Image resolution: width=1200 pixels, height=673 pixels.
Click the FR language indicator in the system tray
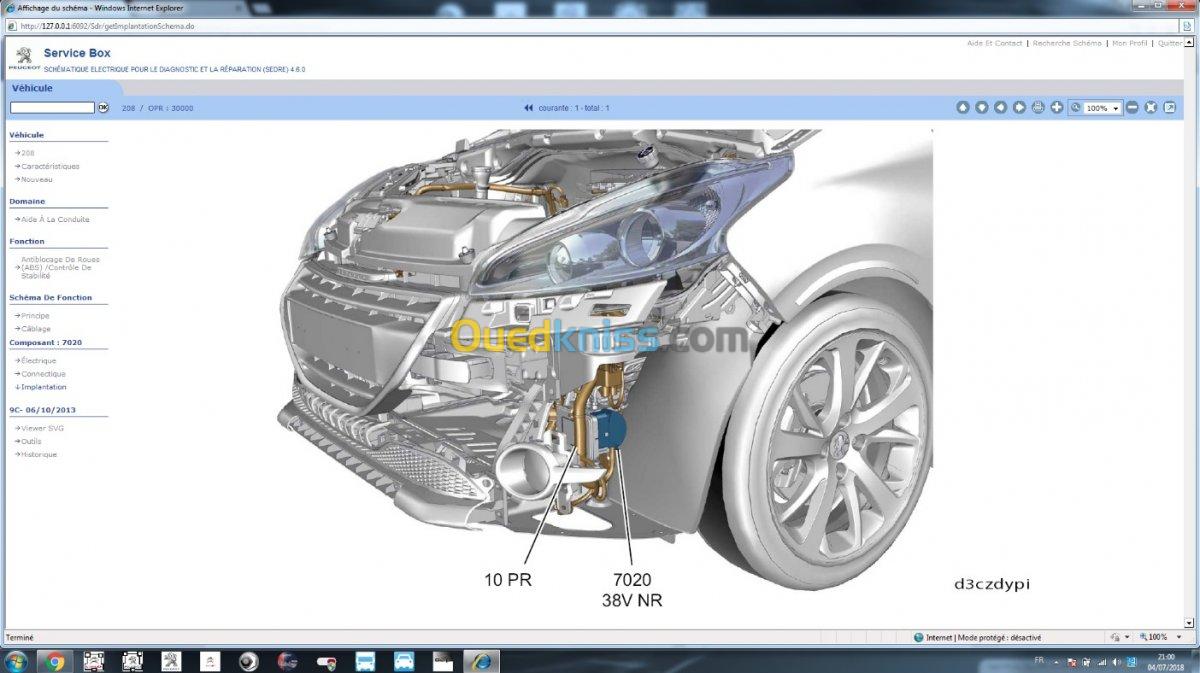[x=1039, y=660]
